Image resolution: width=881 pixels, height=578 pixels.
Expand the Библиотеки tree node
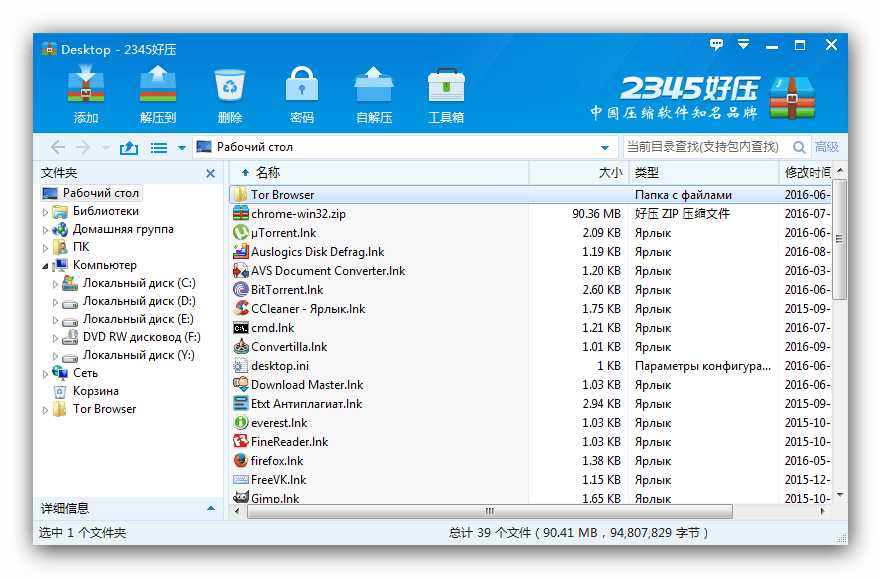[45, 212]
